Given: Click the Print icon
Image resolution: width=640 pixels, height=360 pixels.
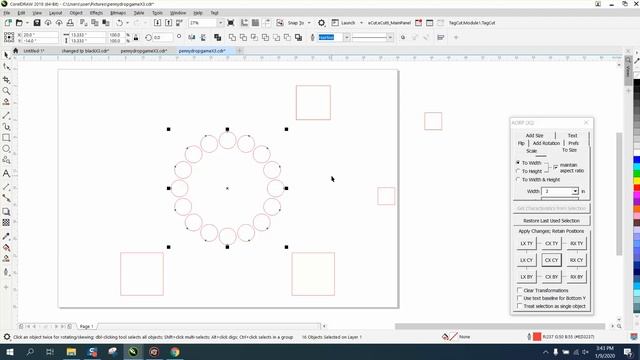Looking at the screenshot, I should pyautogui.click(x=70, y=23).
